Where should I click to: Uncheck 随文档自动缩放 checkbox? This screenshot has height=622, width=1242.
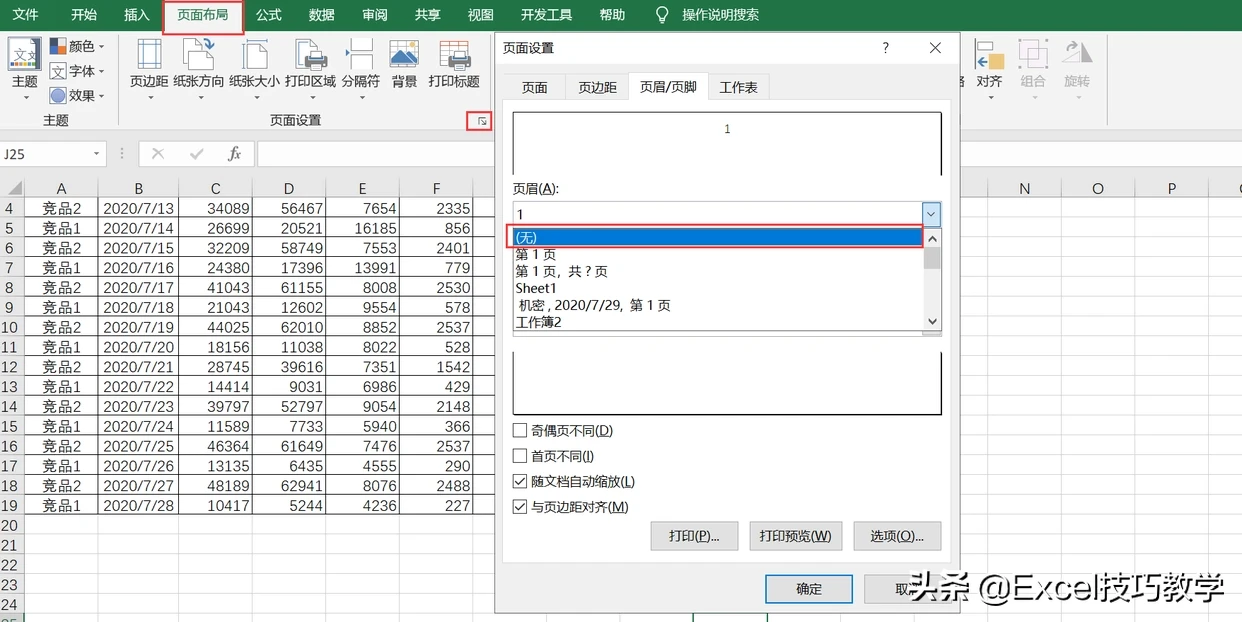[x=520, y=482]
